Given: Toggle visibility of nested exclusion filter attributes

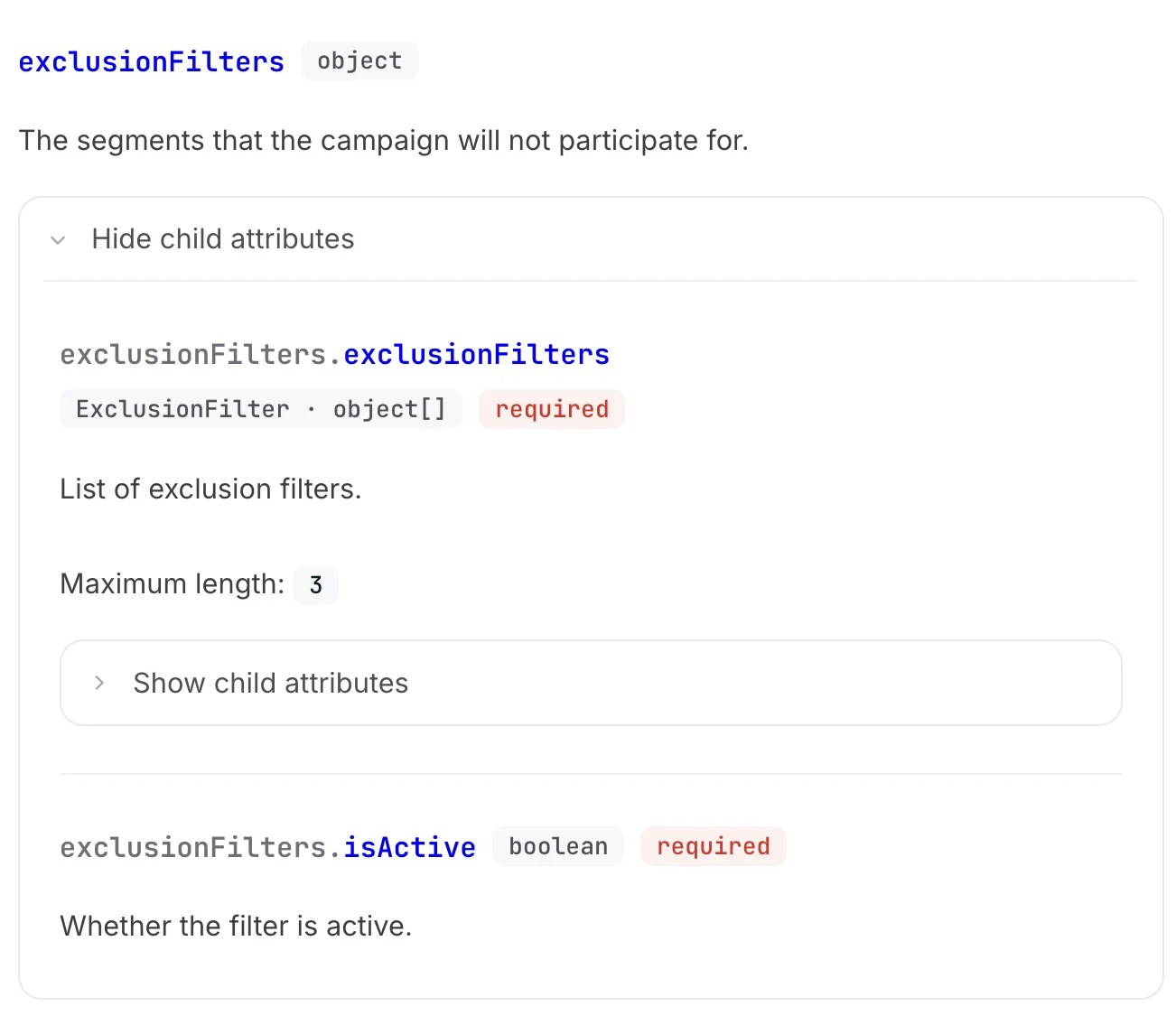Looking at the screenshot, I should 270,684.
